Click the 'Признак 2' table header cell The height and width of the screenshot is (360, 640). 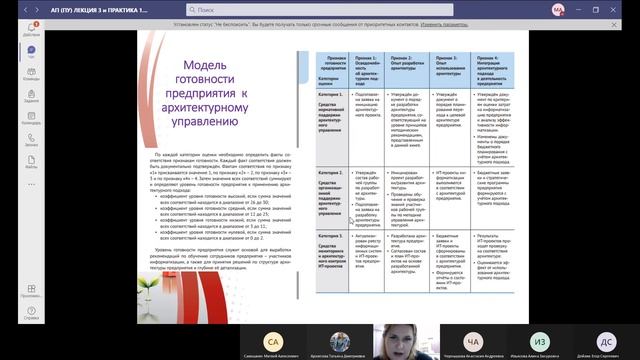(x=407, y=71)
